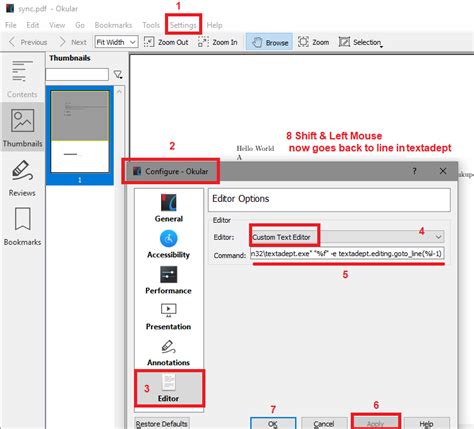Open the Bookmarks menu

click(113, 25)
